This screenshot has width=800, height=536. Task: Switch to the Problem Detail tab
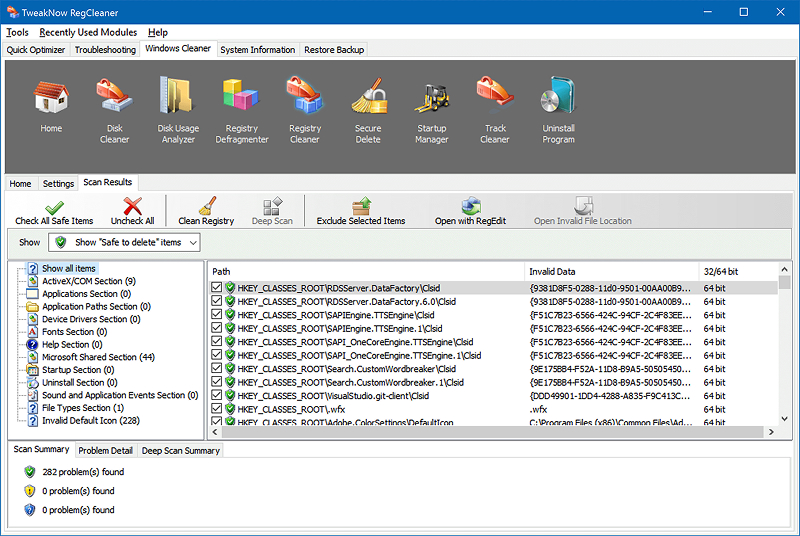(106, 450)
